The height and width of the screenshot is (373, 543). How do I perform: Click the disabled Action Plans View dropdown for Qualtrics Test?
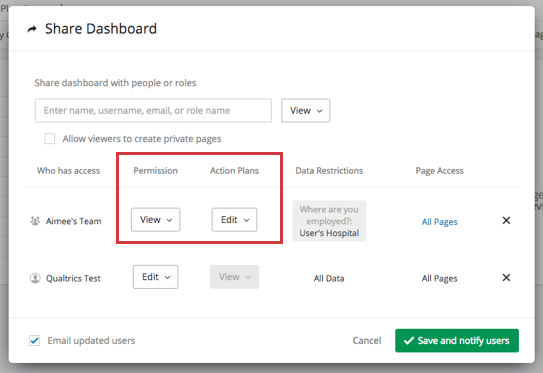[x=234, y=277]
